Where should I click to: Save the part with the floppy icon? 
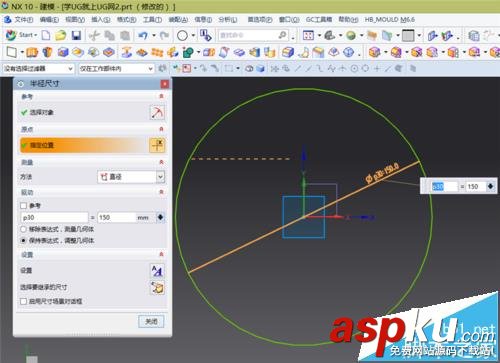point(77,35)
